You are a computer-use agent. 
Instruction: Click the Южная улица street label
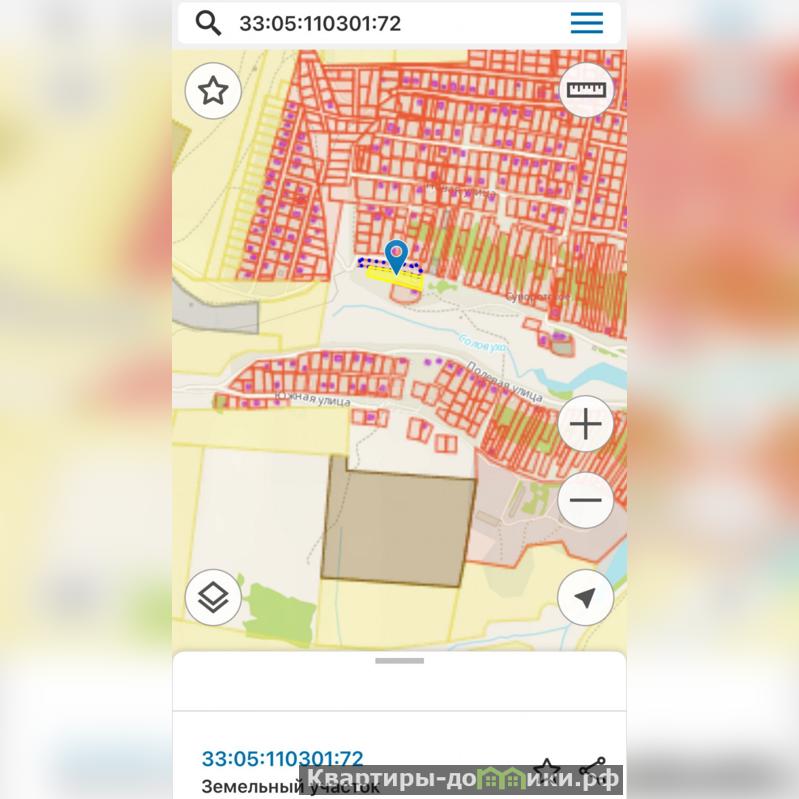[x=312, y=399]
